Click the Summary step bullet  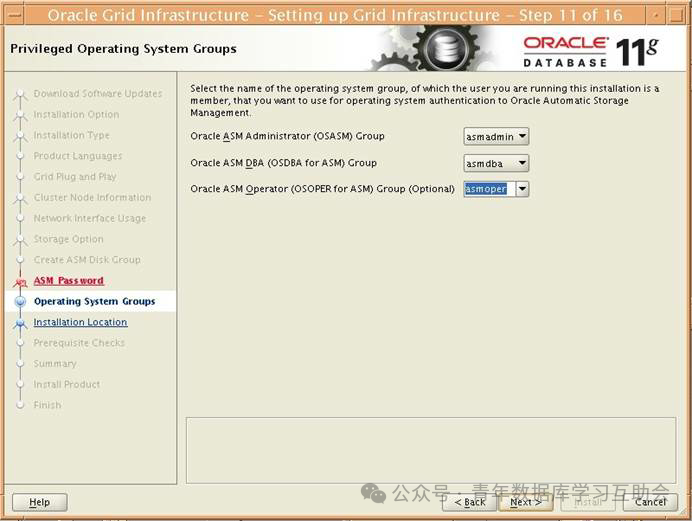pos(20,364)
